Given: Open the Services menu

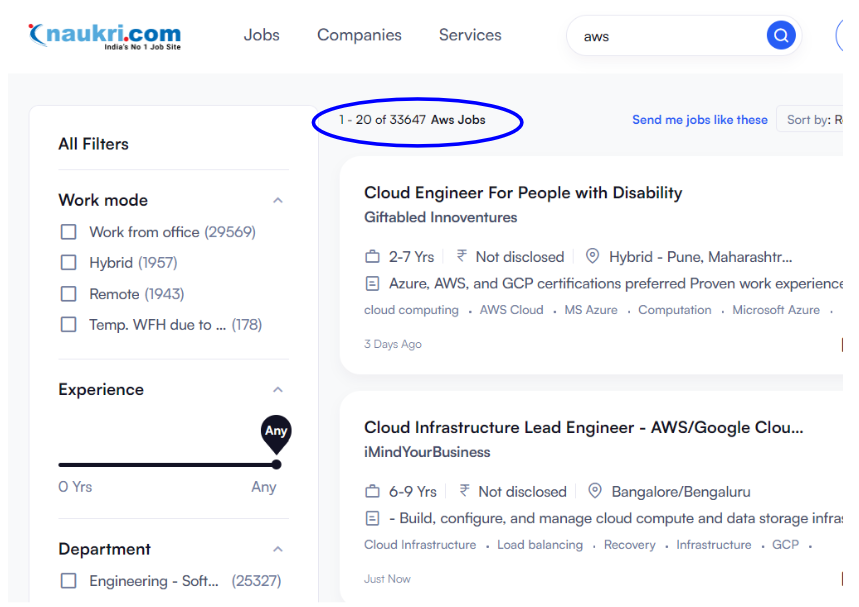Looking at the screenshot, I should pos(470,35).
